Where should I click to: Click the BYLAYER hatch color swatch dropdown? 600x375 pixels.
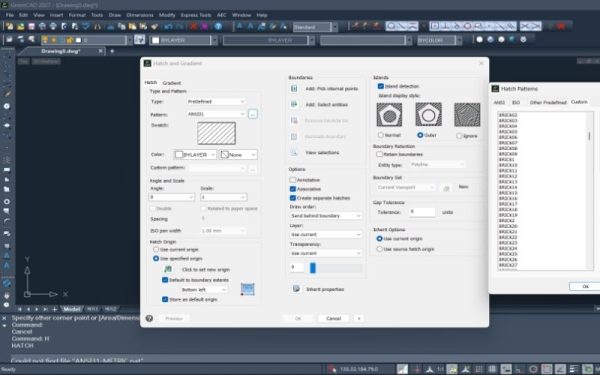coord(195,155)
